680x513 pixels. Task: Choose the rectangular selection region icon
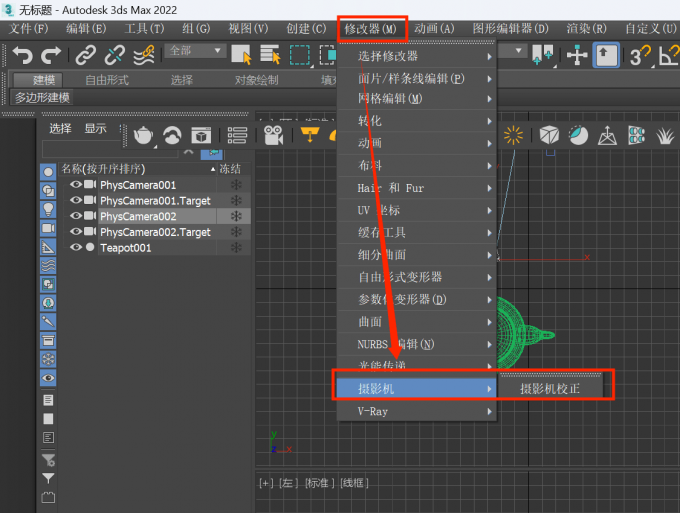[x=300, y=55]
